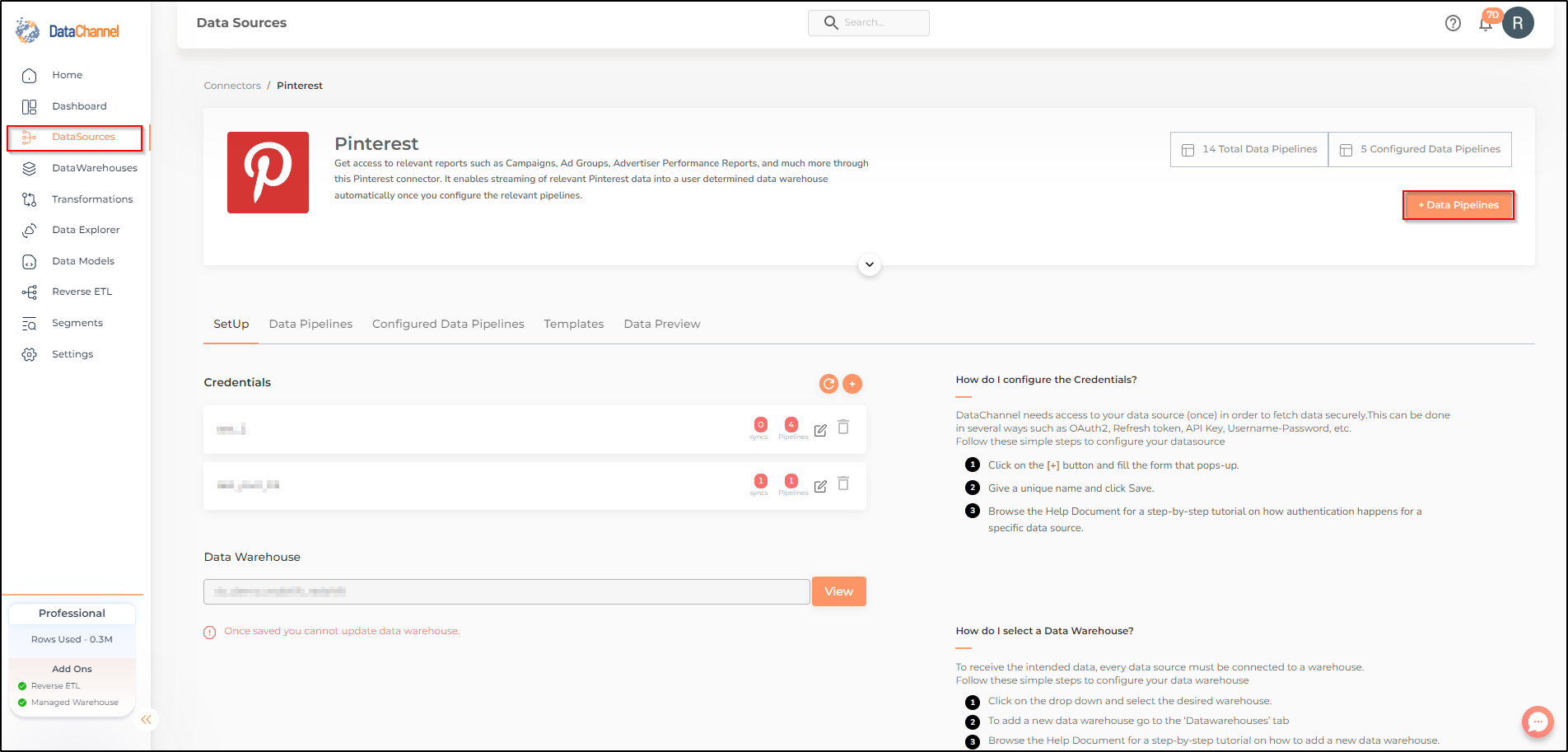Click the Professional plan label

[72, 614]
